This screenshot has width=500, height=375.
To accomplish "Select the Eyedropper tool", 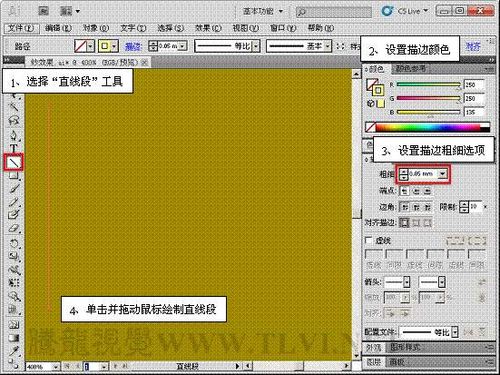I will [14, 351].
